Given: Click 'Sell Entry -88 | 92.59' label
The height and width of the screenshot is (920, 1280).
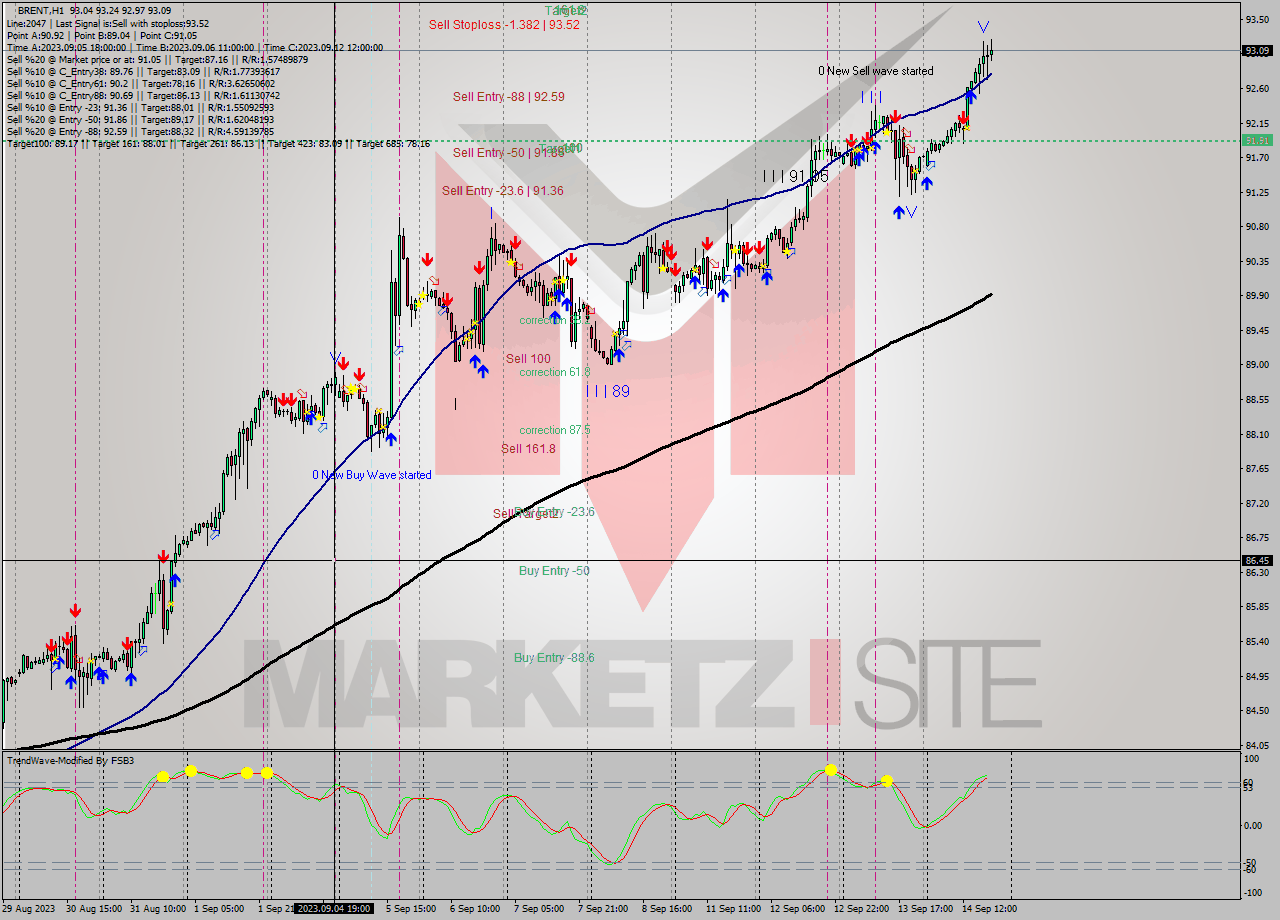Looking at the screenshot, I should [x=508, y=97].
